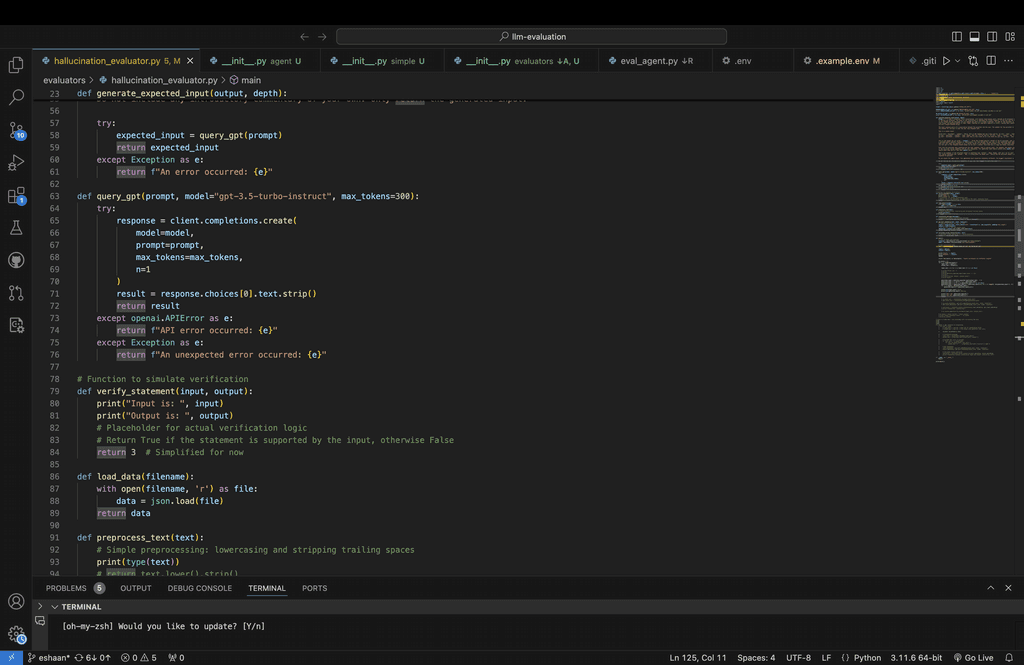This screenshot has height=665, width=1024.
Task: Toggle the Secondary Side Bar layout button
Action: coord(991,37)
